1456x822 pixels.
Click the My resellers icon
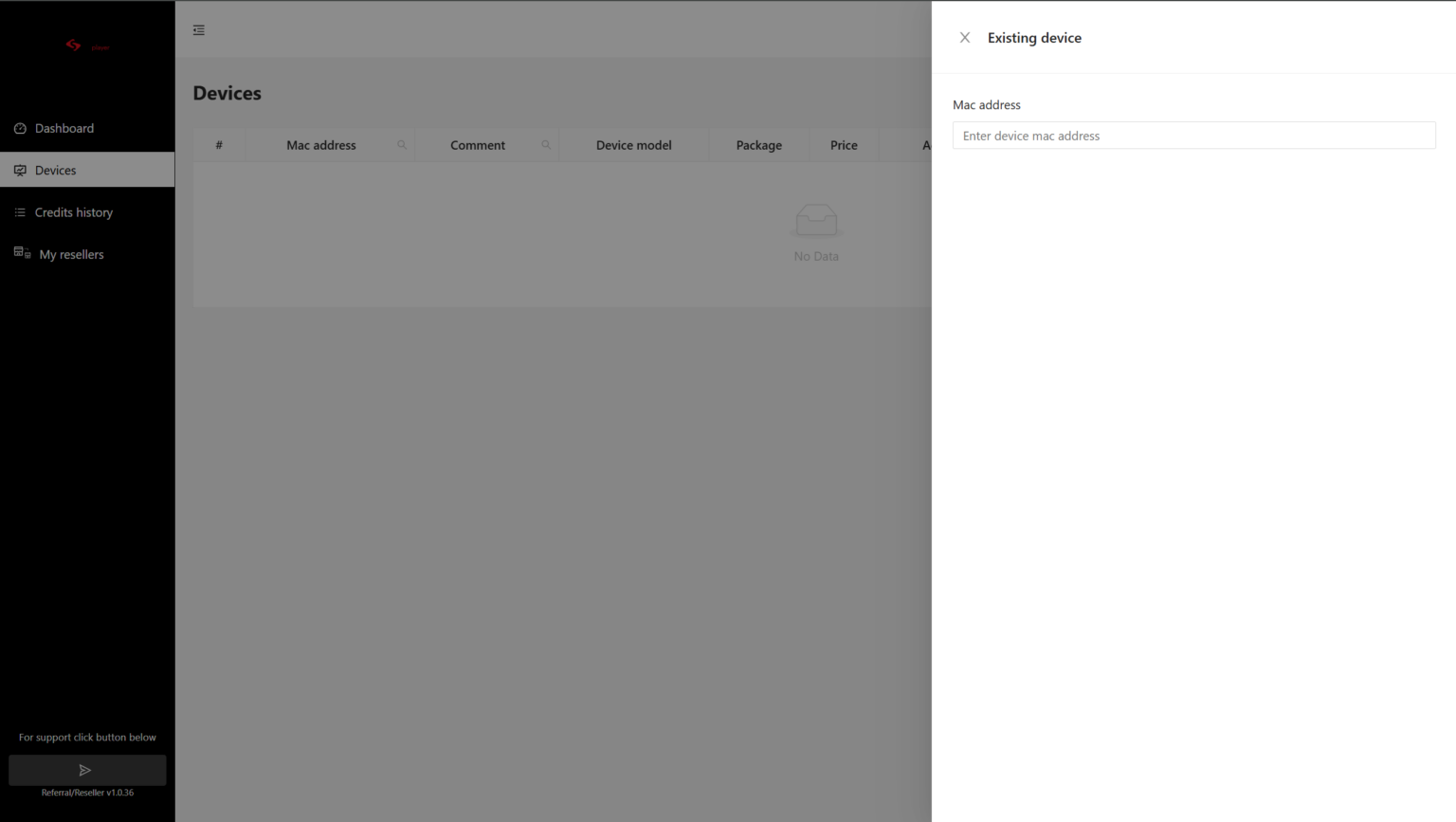point(20,253)
